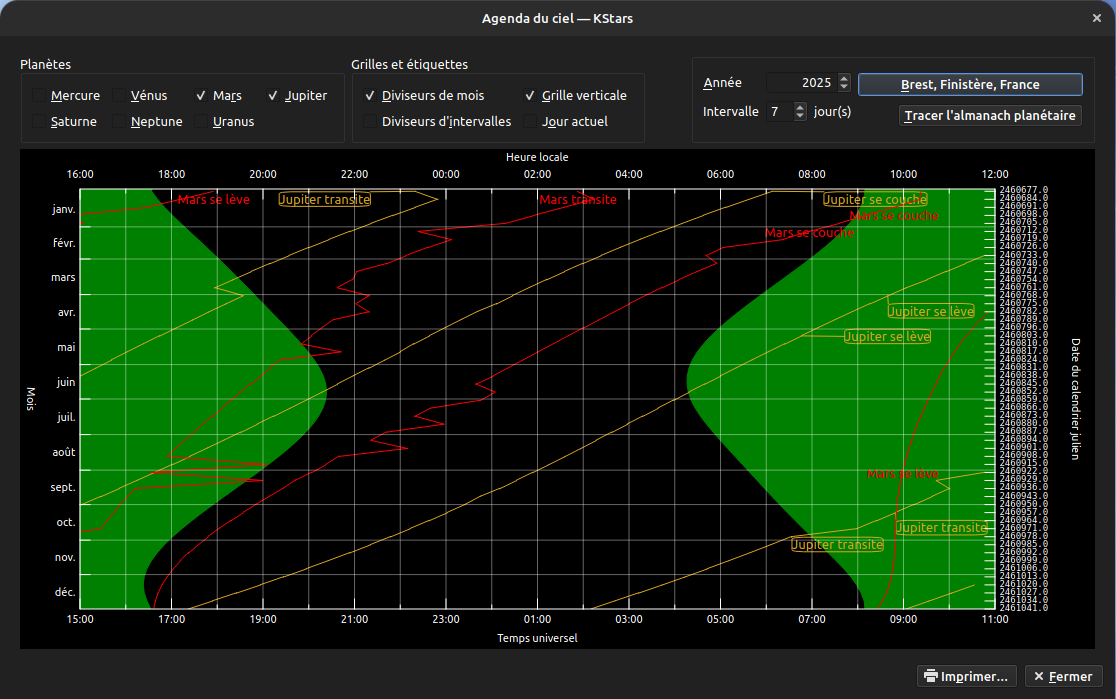This screenshot has height=699, width=1116.
Task: Toggle the Uranus checkbox
Action: pyautogui.click(x=202, y=122)
